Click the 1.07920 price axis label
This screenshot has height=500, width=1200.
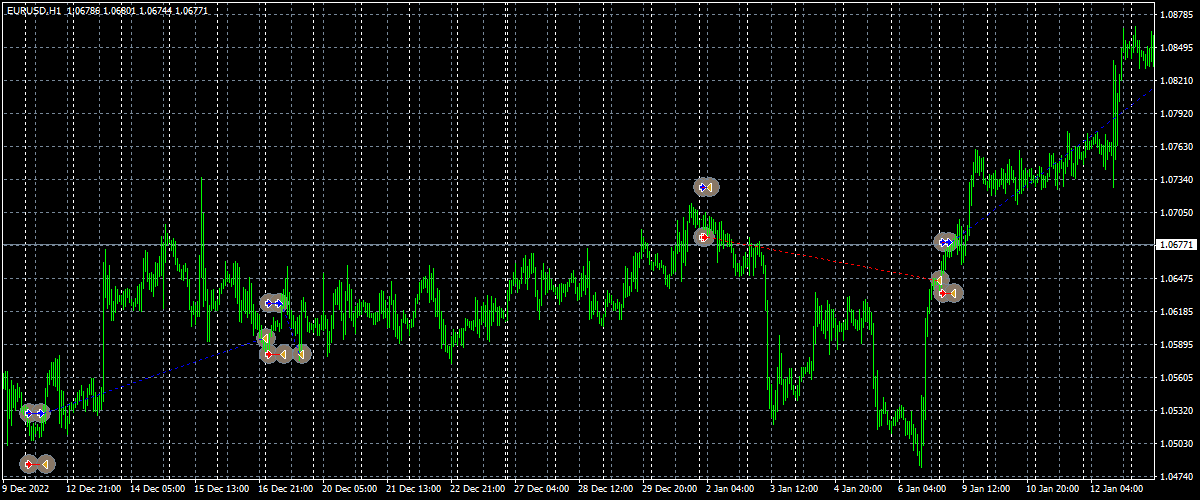1177,114
